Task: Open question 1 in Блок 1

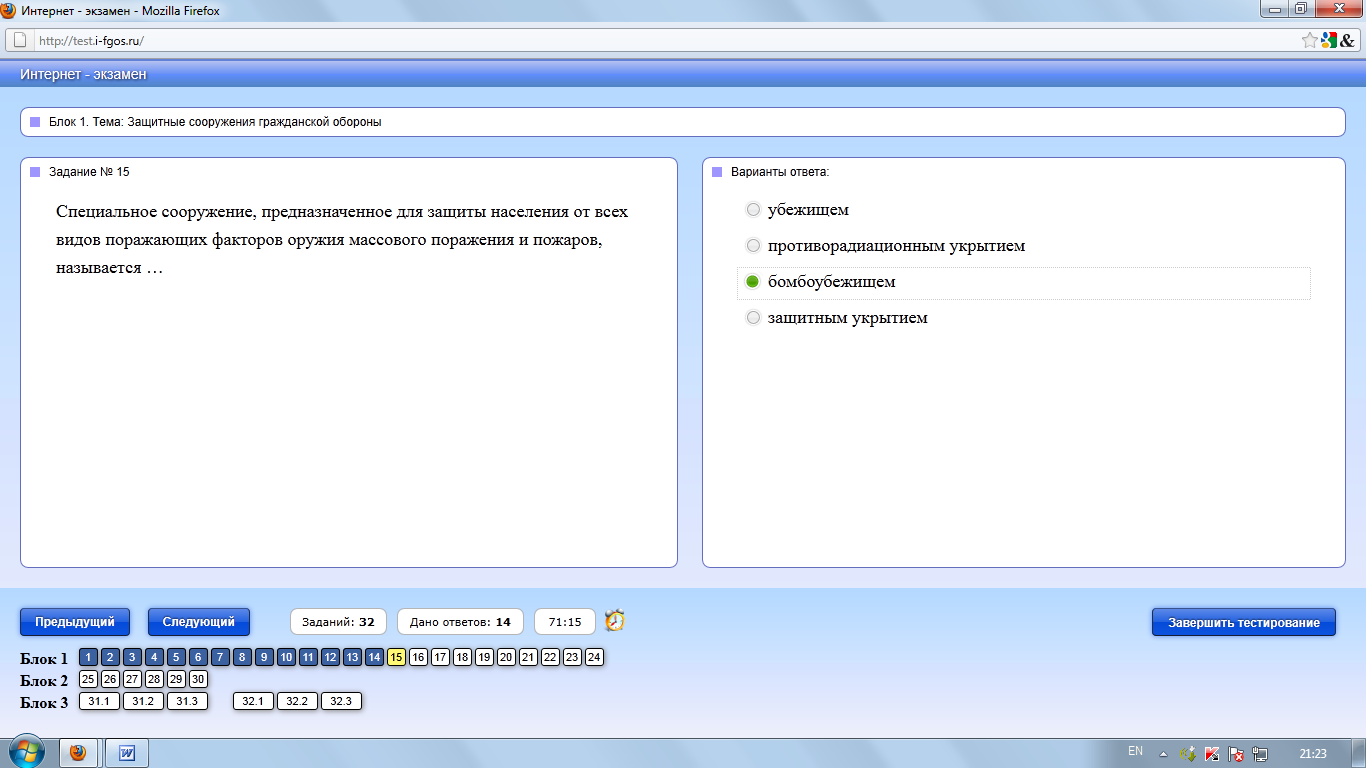Action: pyautogui.click(x=88, y=657)
